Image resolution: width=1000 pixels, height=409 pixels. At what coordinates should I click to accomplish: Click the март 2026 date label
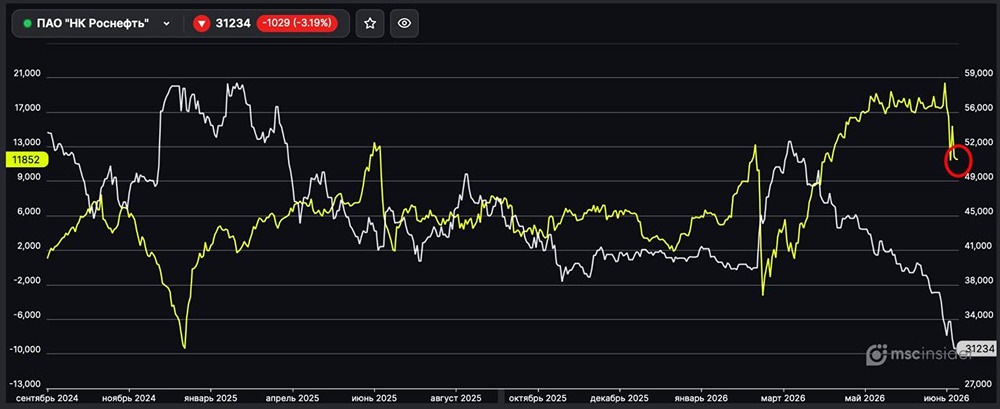click(x=783, y=398)
